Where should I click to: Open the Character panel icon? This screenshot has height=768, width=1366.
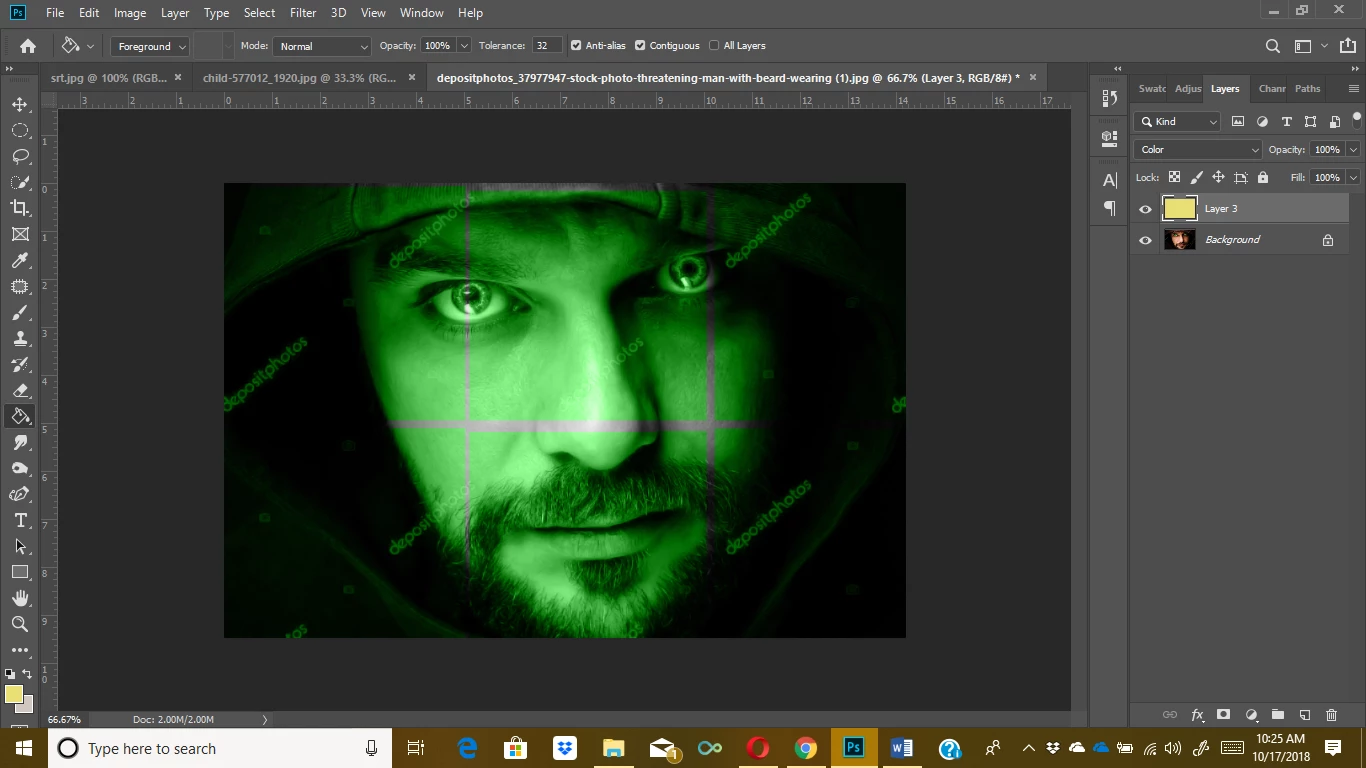[x=1109, y=180]
